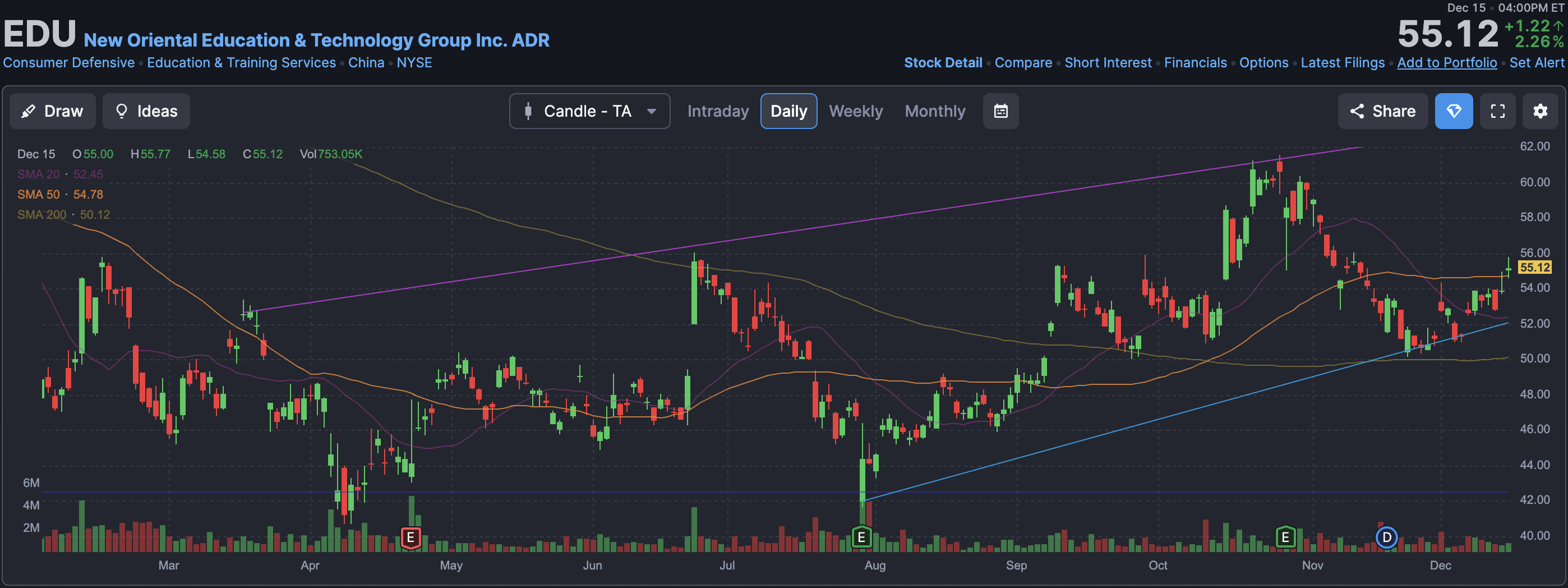
Task: Click the August earnings E marker
Action: pyautogui.click(x=861, y=538)
